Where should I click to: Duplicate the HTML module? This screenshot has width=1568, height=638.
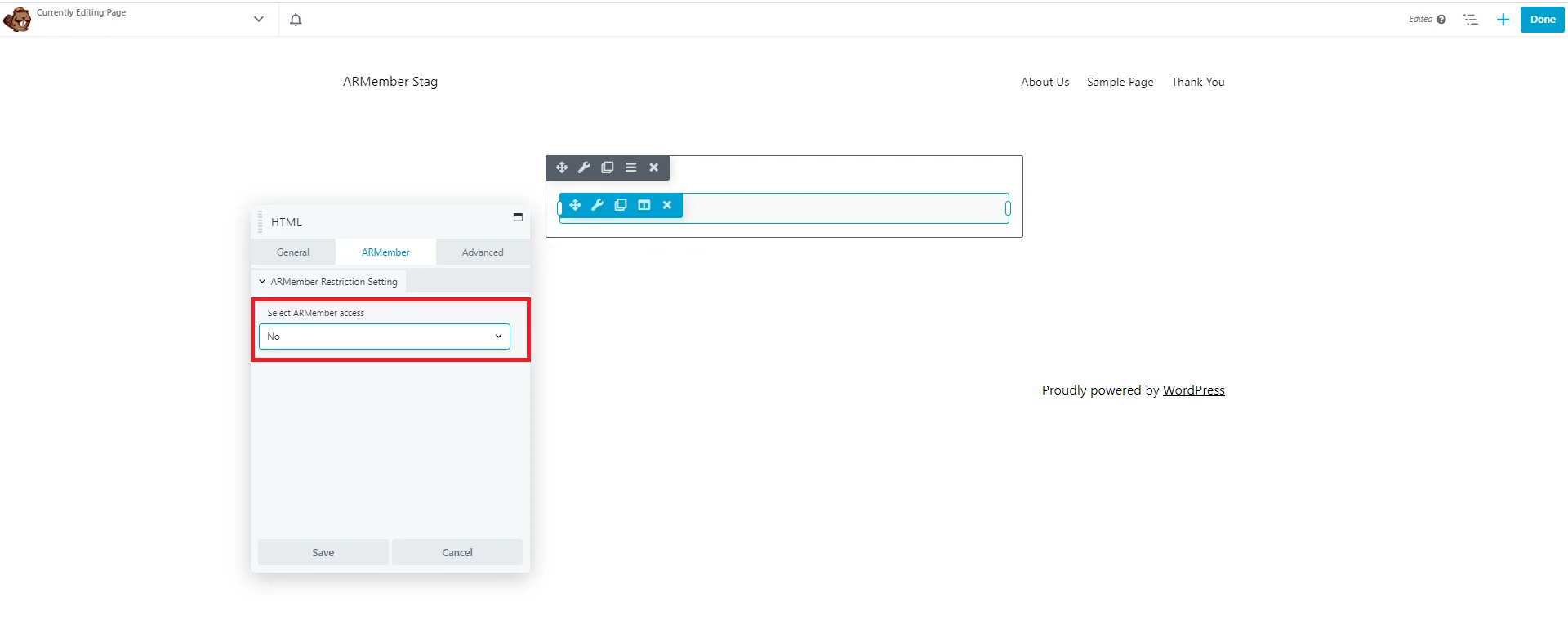[621, 205]
